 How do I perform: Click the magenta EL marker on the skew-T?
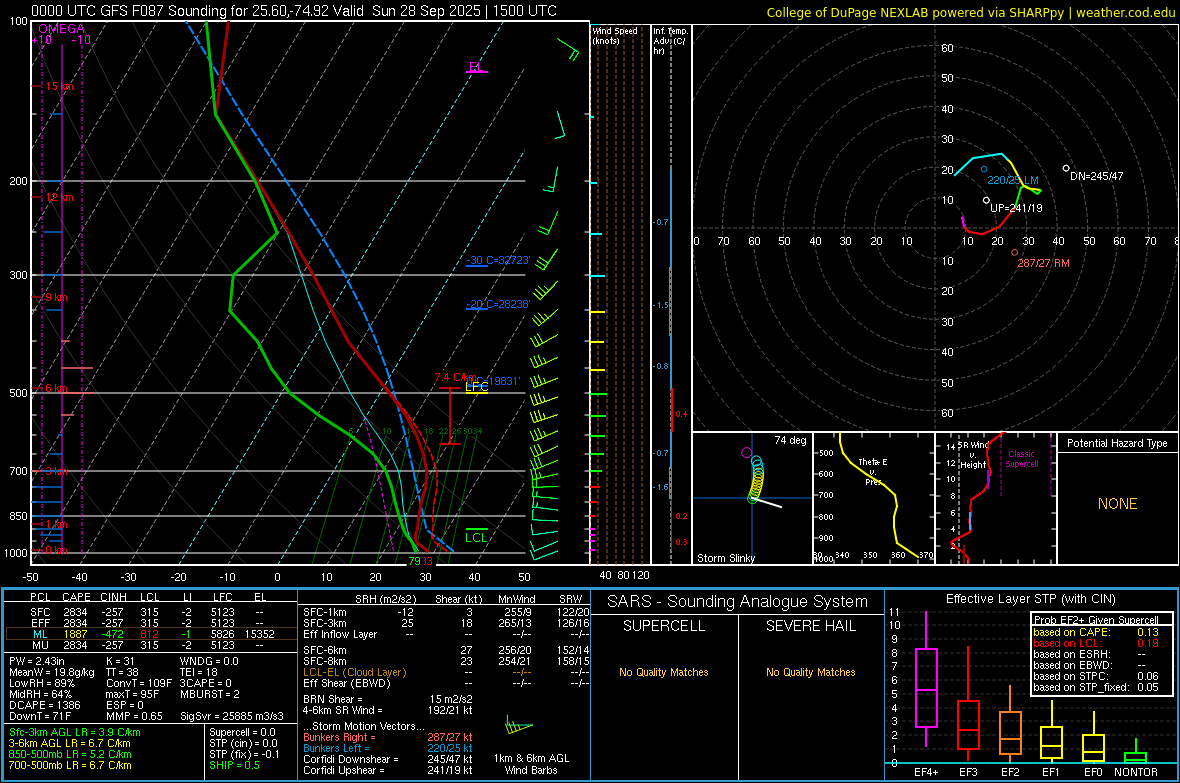tap(476, 67)
